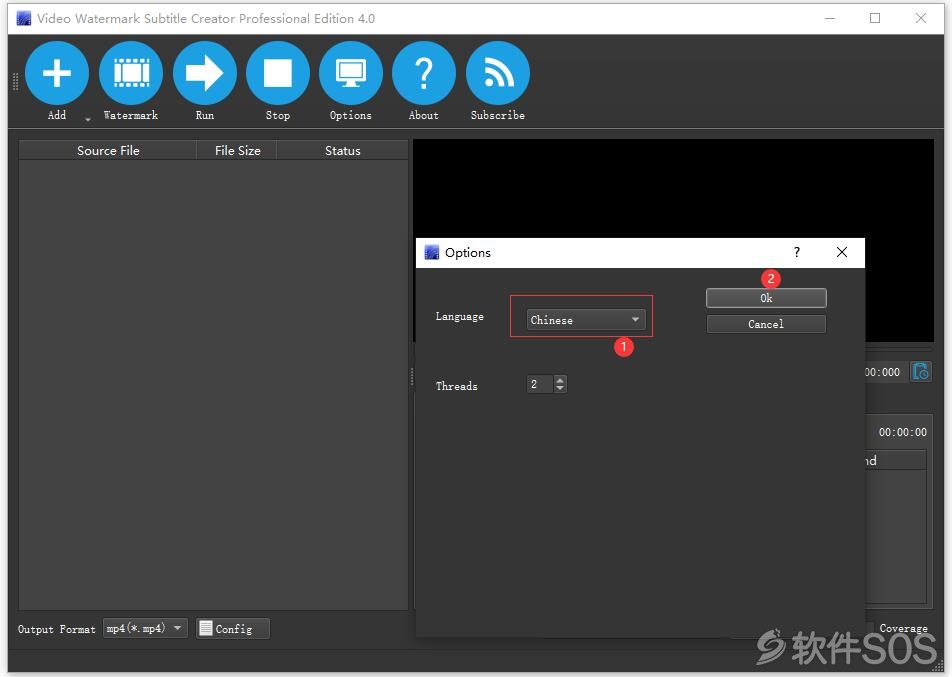The height and width of the screenshot is (677, 952).
Task: Cancel the Options dialog
Action: 766,324
